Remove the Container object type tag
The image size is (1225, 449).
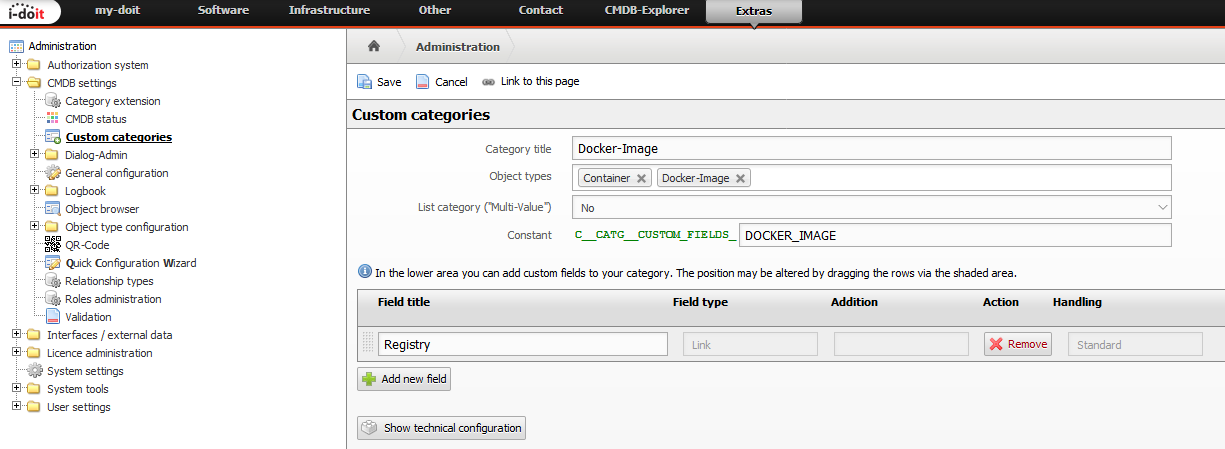641,178
